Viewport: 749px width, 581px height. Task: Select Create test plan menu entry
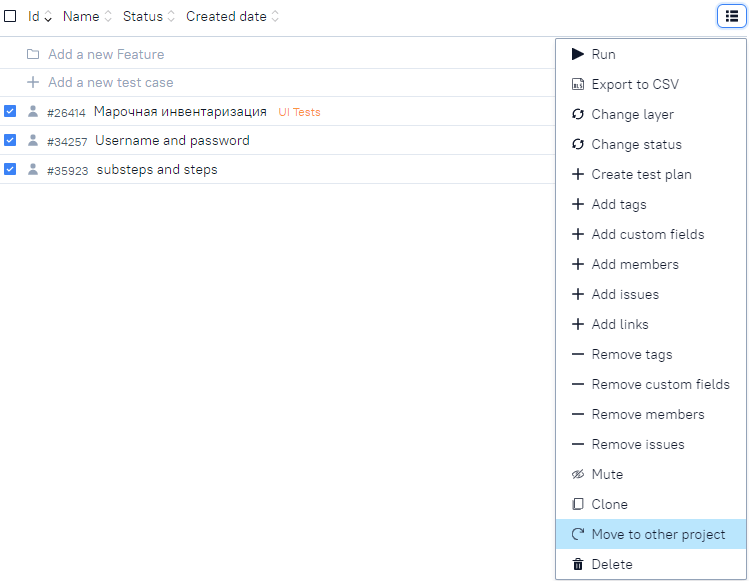641,175
